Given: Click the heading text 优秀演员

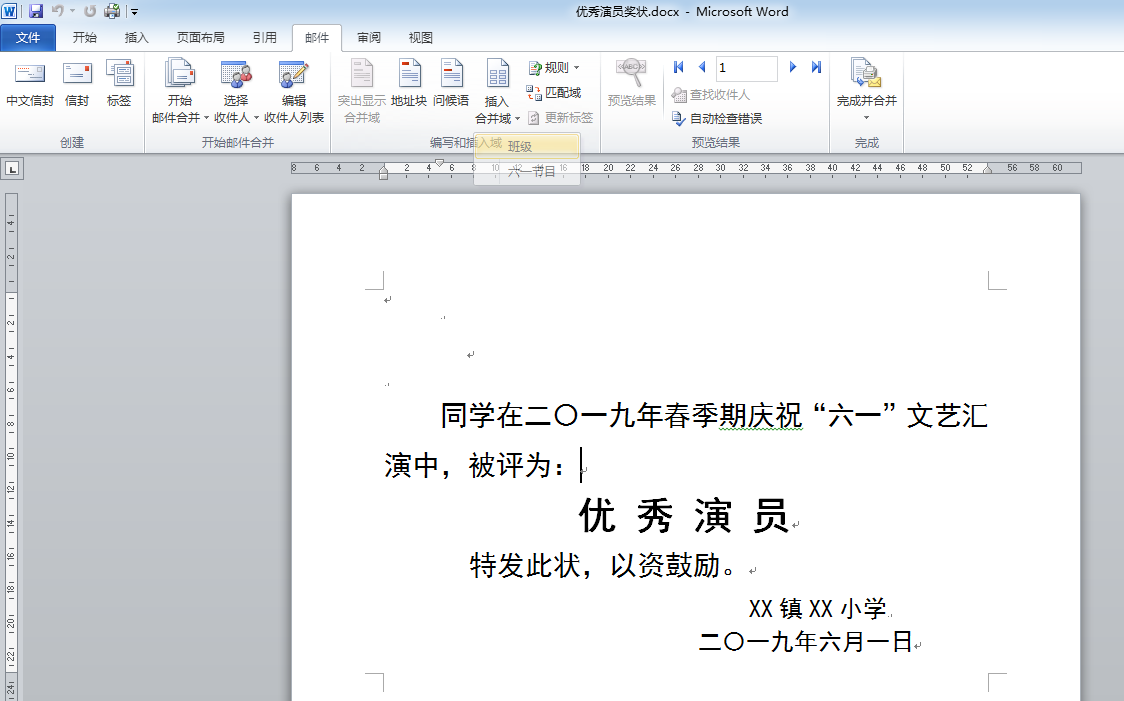Looking at the screenshot, I should coord(684,515).
